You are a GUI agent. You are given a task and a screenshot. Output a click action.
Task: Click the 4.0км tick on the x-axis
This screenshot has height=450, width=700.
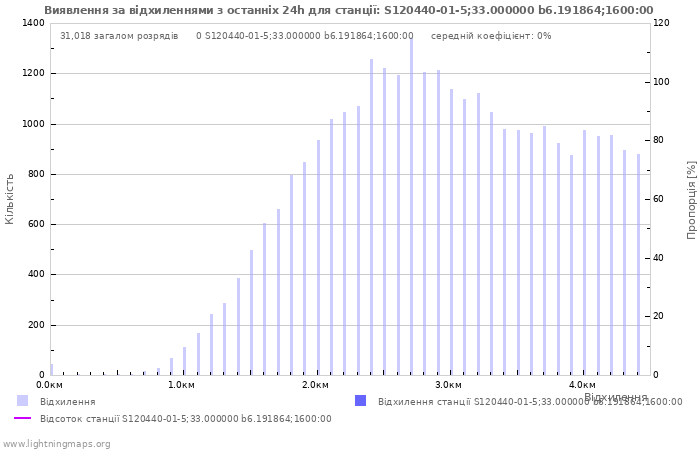click(582, 385)
